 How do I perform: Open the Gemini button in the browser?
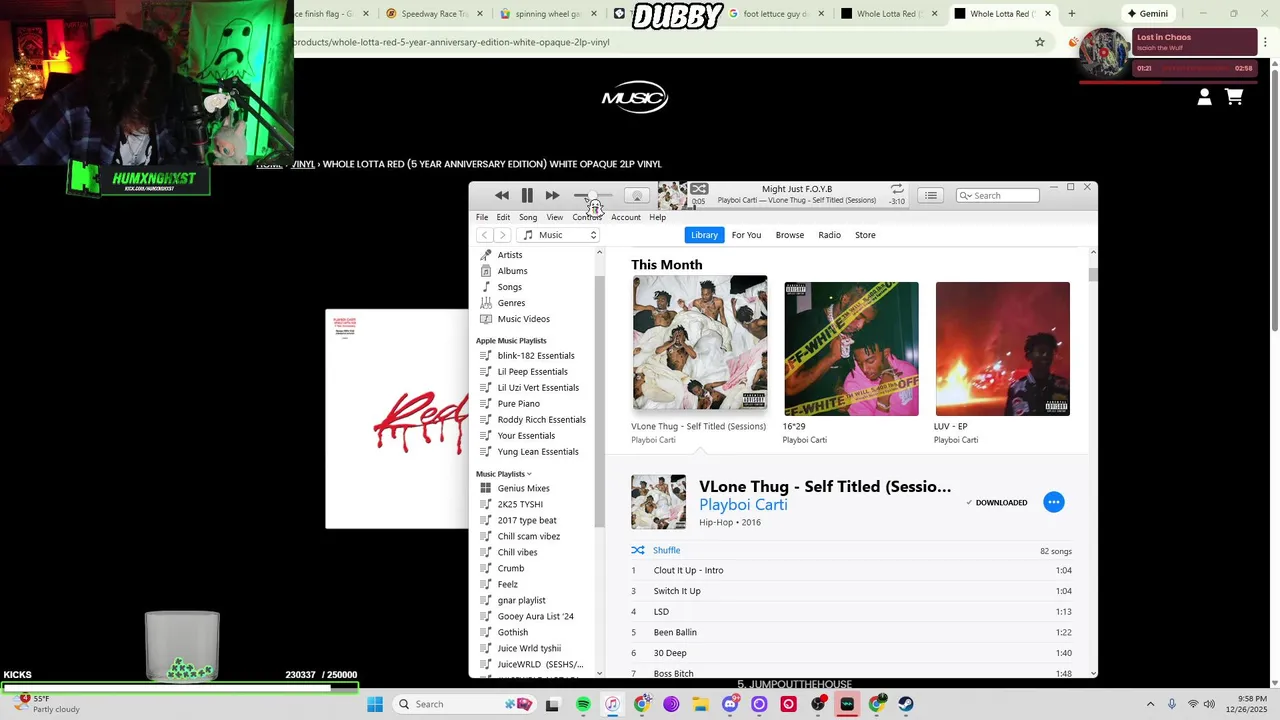coord(1147,14)
